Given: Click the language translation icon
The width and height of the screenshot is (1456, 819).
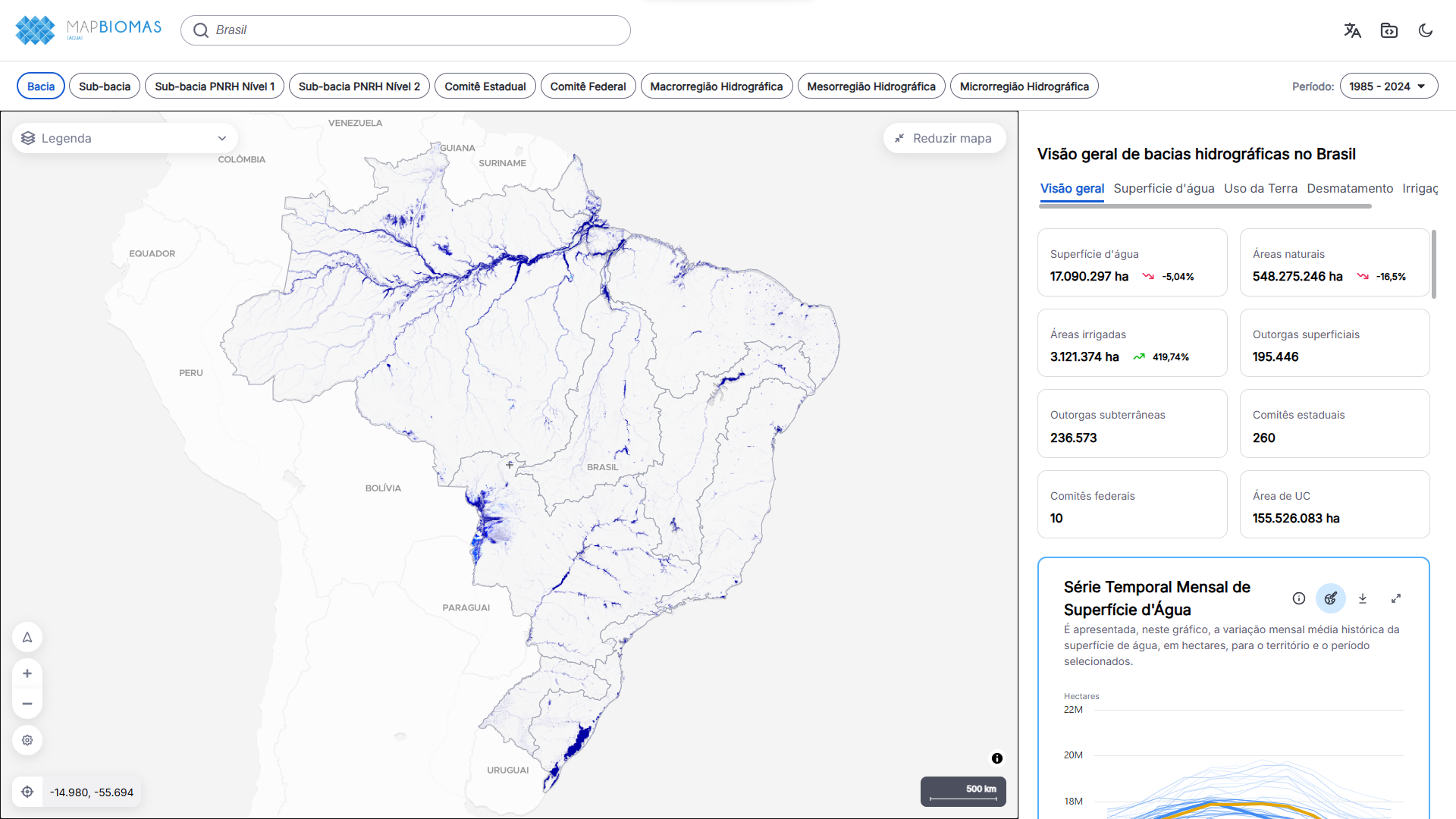Looking at the screenshot, I should pyautogui.click(x=1352, y=30).
